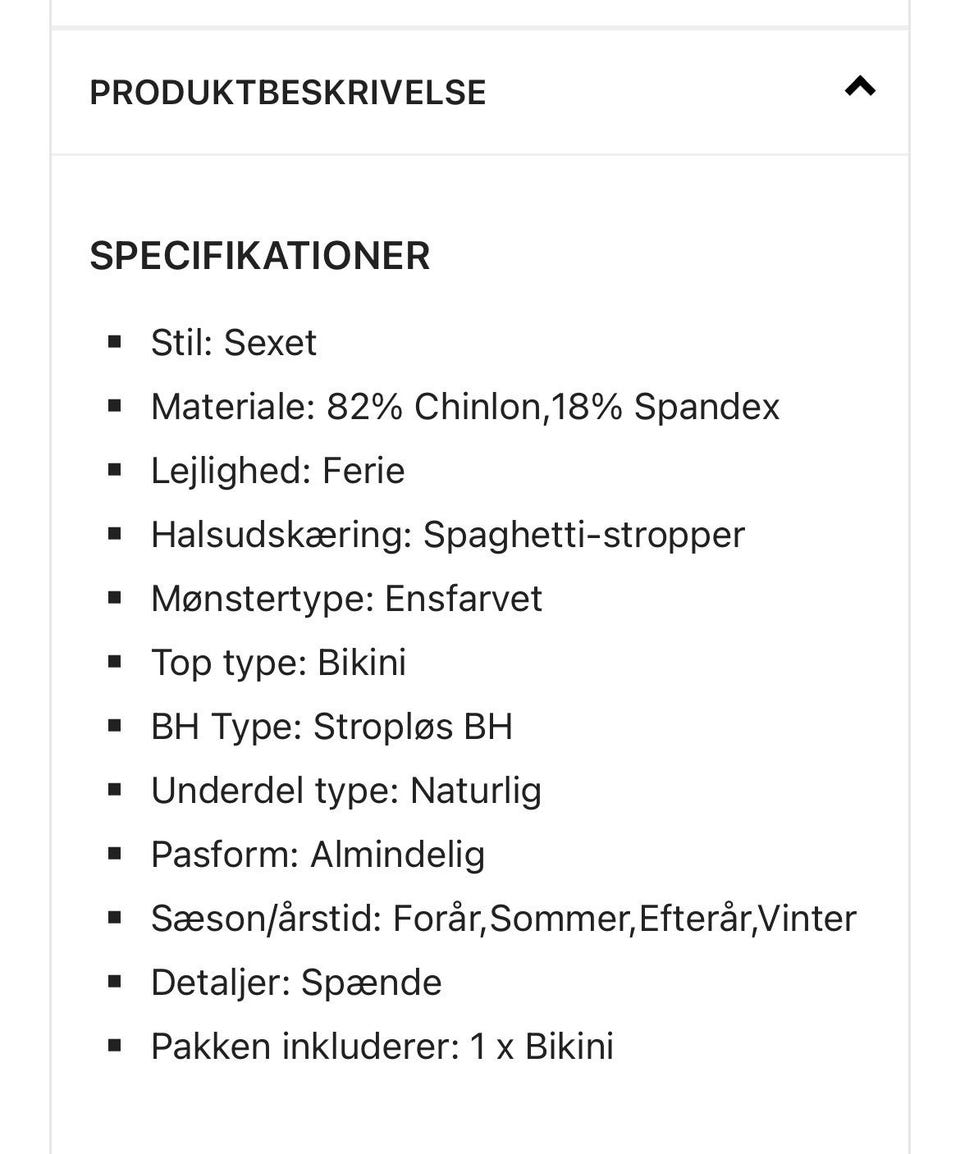This screenshot has width=960, height=1154.
Task: Select the 'Pasform: Almindelig' specification
Action: [318, 855]
